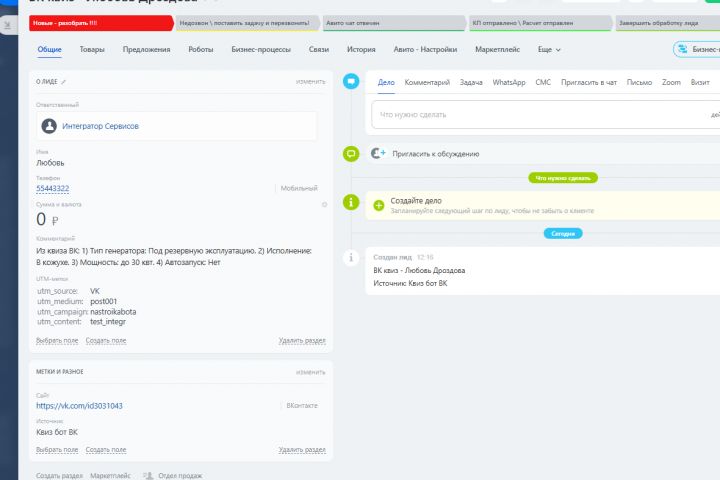Viewport: 720px width, 480px height.
Task: Click the collapse sidebar arrow icon
Action: click(8, 26)
